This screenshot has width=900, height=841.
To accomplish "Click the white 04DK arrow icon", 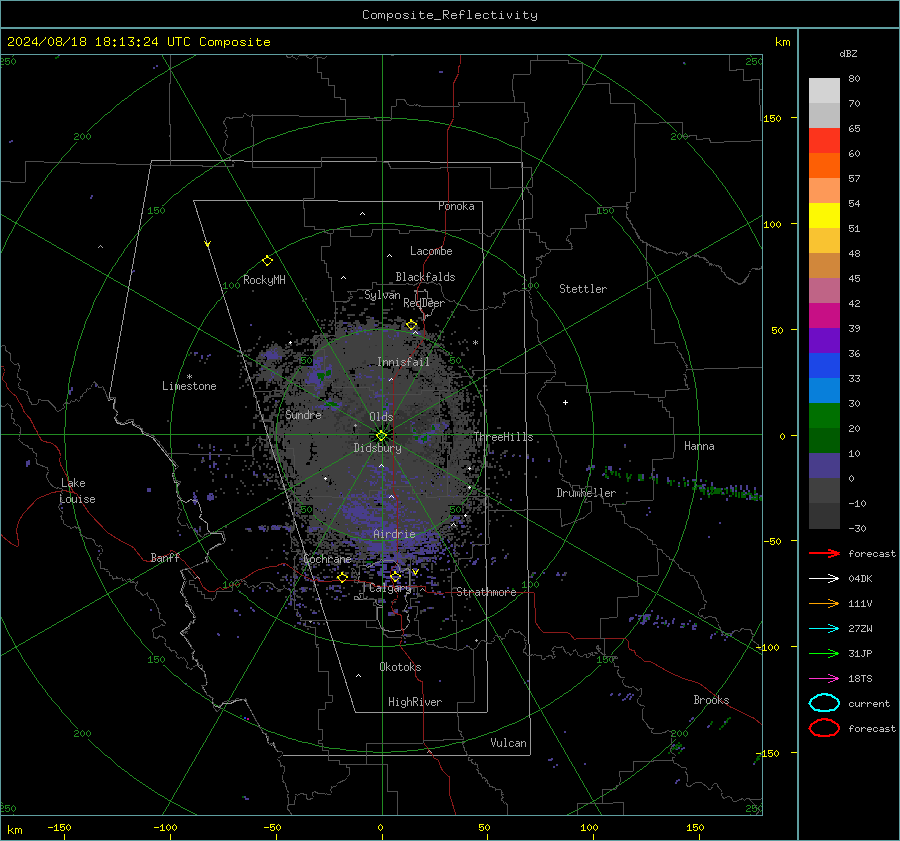I will tap(824, 579).
